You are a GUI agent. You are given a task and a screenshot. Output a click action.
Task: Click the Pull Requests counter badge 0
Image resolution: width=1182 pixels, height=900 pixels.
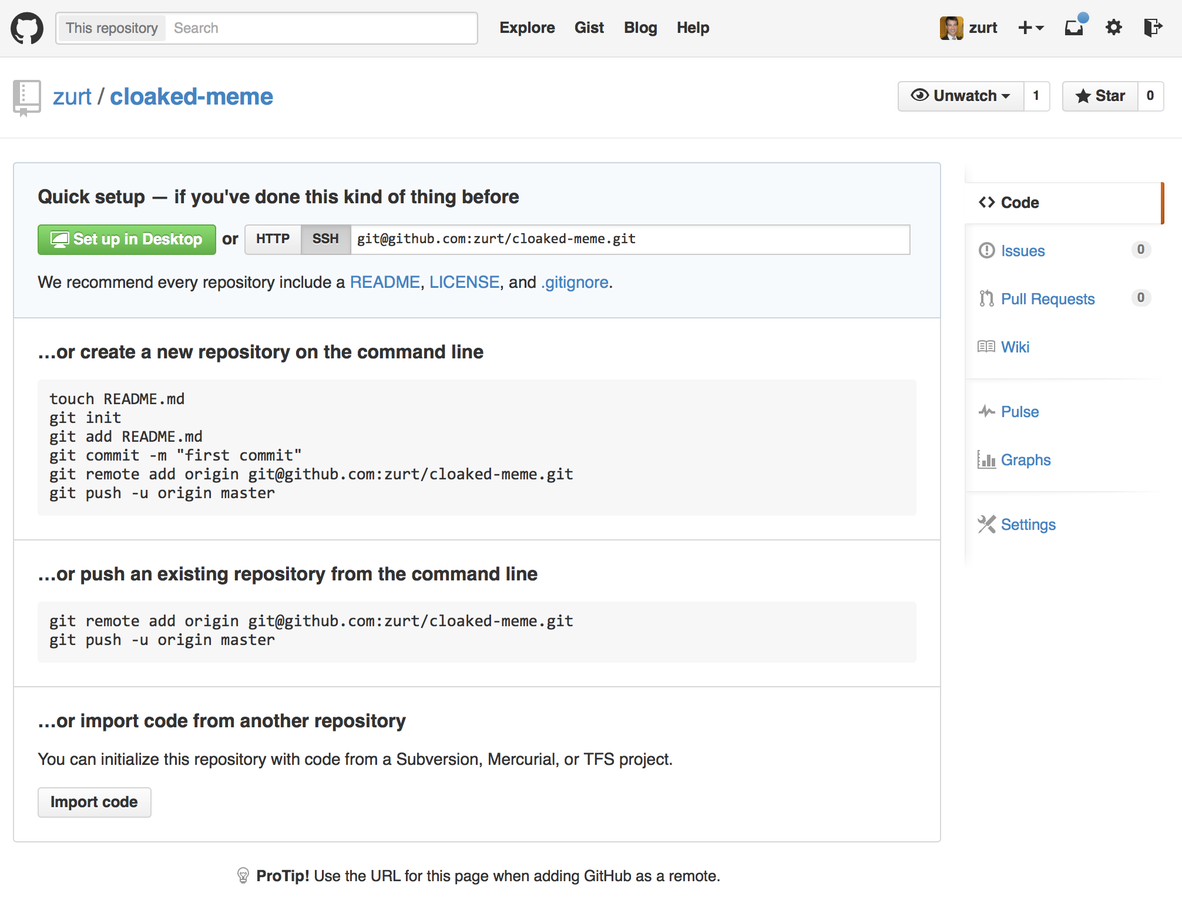tap(1141, 298)
